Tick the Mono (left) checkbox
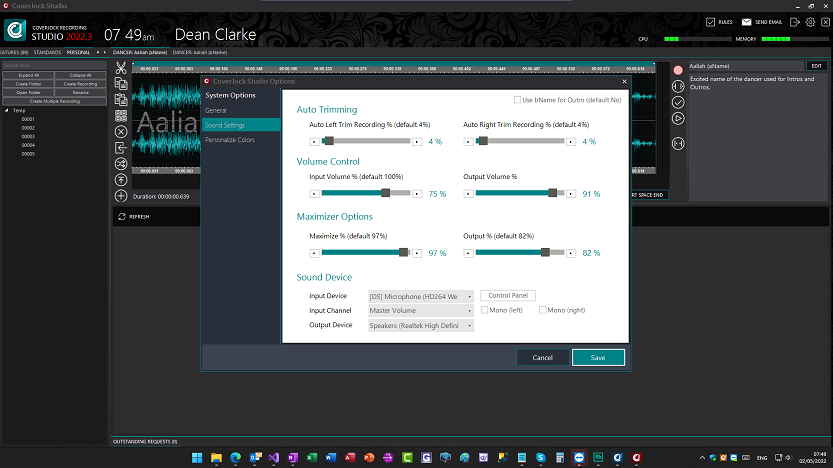The width and height of the screenshot is (833, 468). click(x=485, y=310)
